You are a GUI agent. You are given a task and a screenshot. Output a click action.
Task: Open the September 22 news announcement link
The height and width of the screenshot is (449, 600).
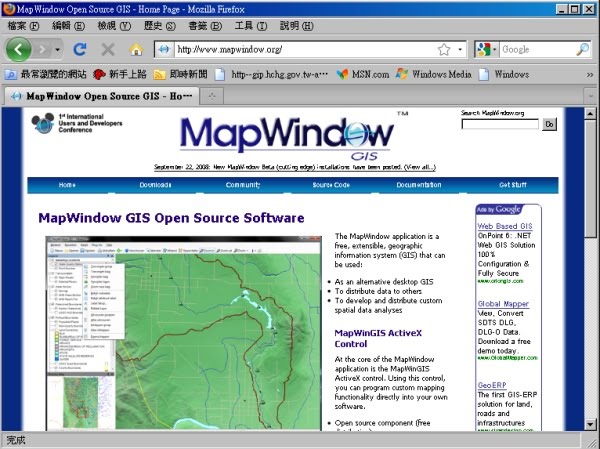tap(295, 167)
